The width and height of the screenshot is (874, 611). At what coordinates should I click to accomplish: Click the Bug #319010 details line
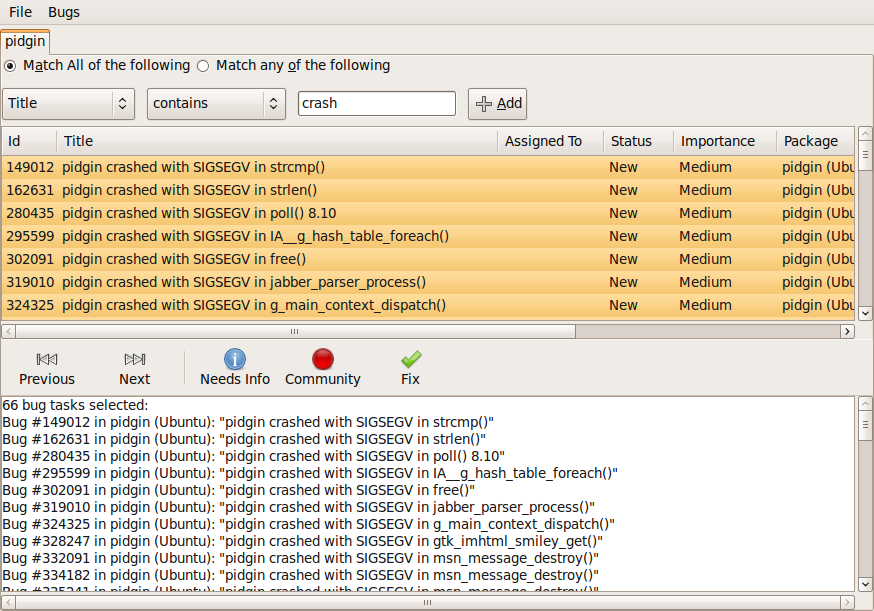click(x=299, y=507)
